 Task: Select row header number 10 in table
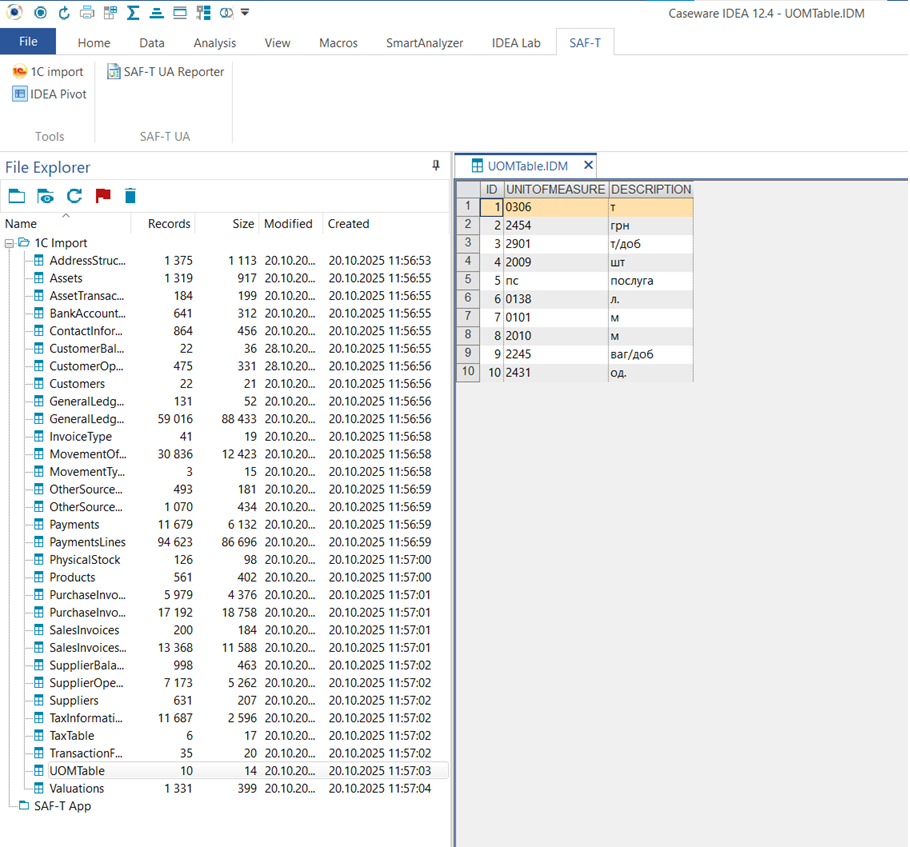[x=468, y=372]
